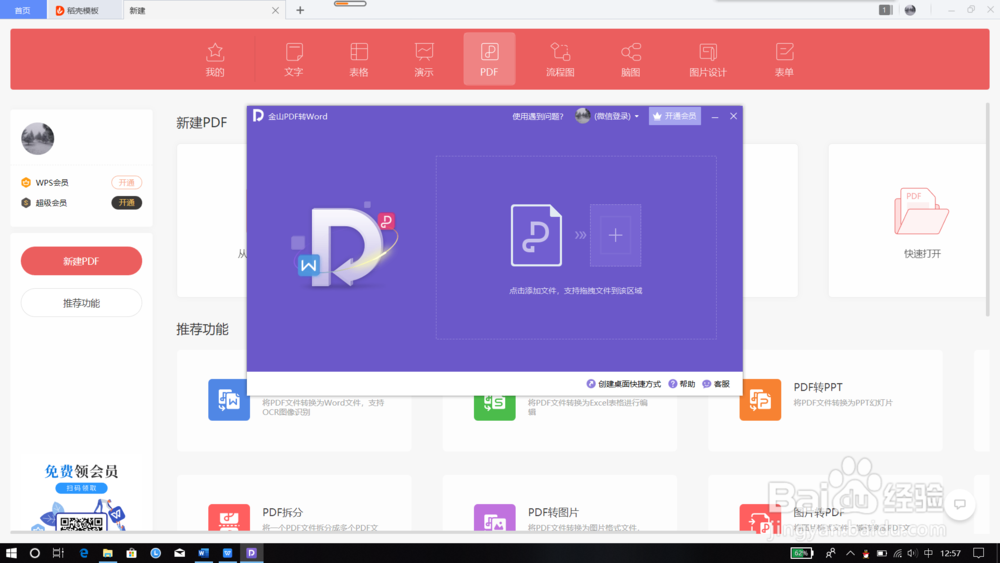The width and height of the screenshot is (1000, 563).
Task: Click the purple PDF app taskbar icon
Action: click(x=251, y=553)
